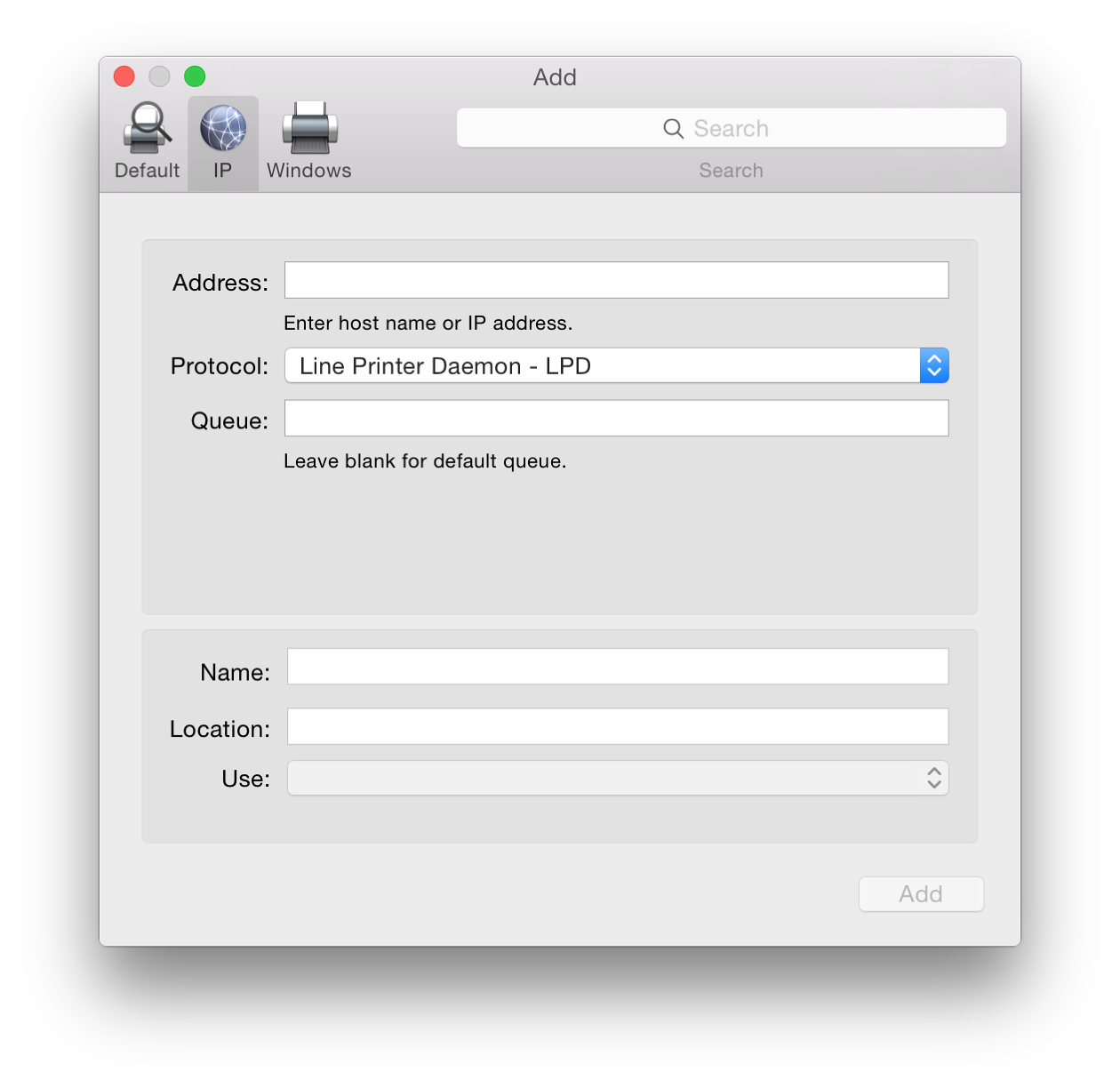1120x1088 pixels.
Task: Select the Default printer browser icon
Action: pos(147,142)
